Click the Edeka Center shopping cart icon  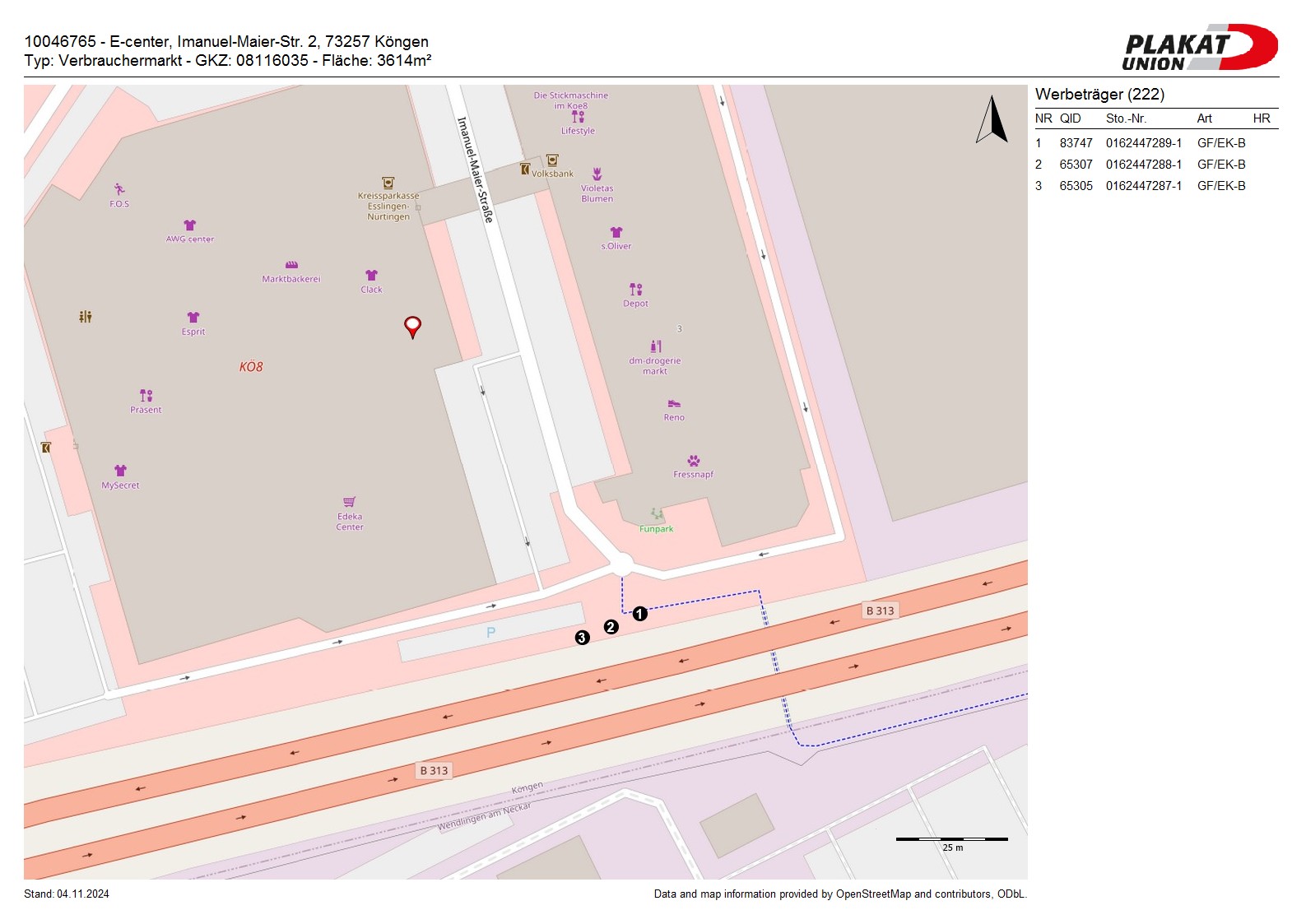[x=350, y=502]
